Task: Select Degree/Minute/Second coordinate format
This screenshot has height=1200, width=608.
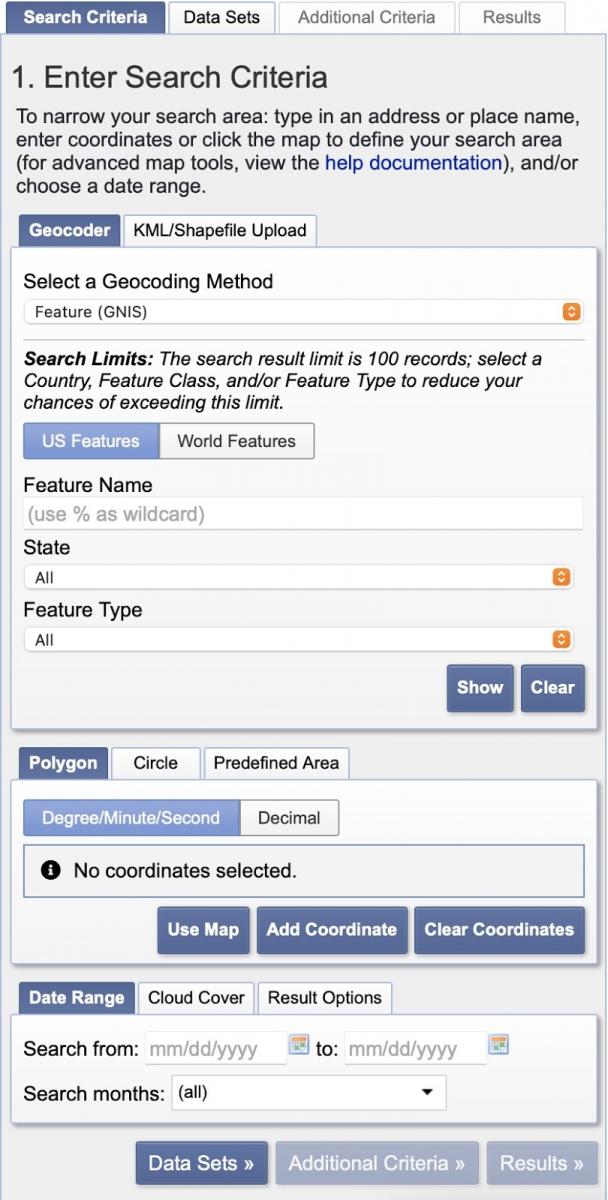Action: [x=131, y=818]
